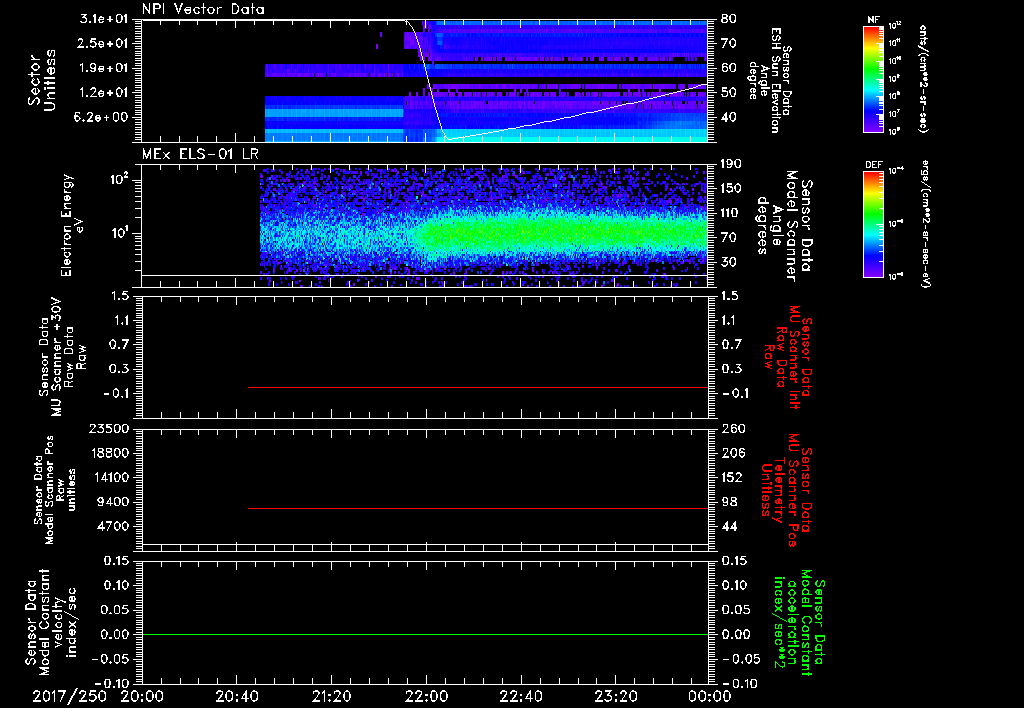1024x708 pixels.
Task: Click the red line in MU Scanner +30V panel
Action: 477,387
